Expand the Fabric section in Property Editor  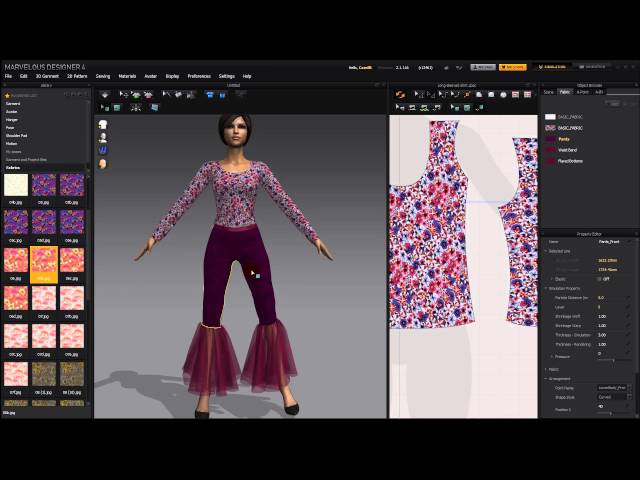(x=546, y=369)
